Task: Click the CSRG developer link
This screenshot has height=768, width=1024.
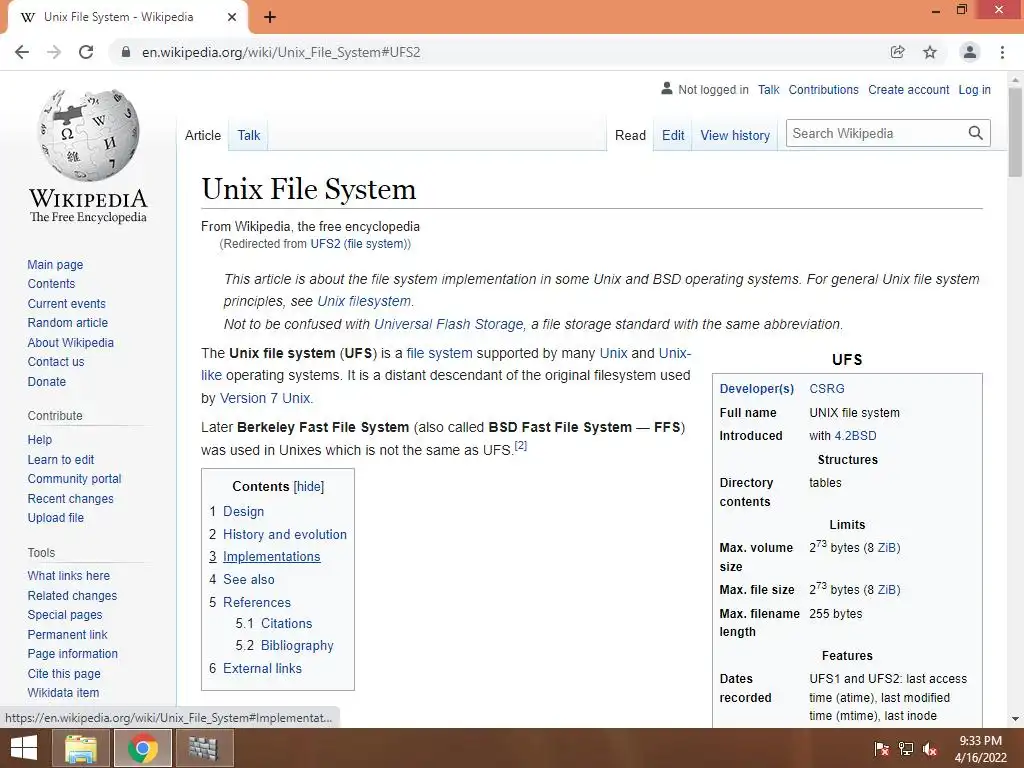Action: click(827, 389)
